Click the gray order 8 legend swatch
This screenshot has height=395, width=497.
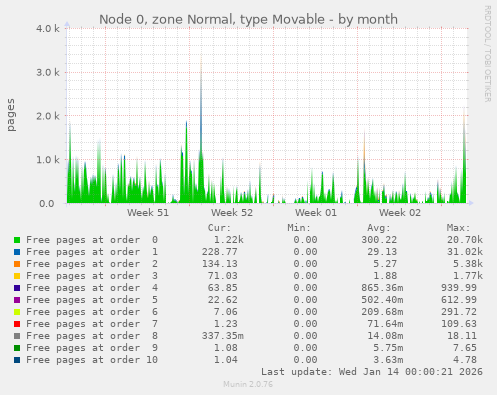pyautogui.click(x=17, y=336)
